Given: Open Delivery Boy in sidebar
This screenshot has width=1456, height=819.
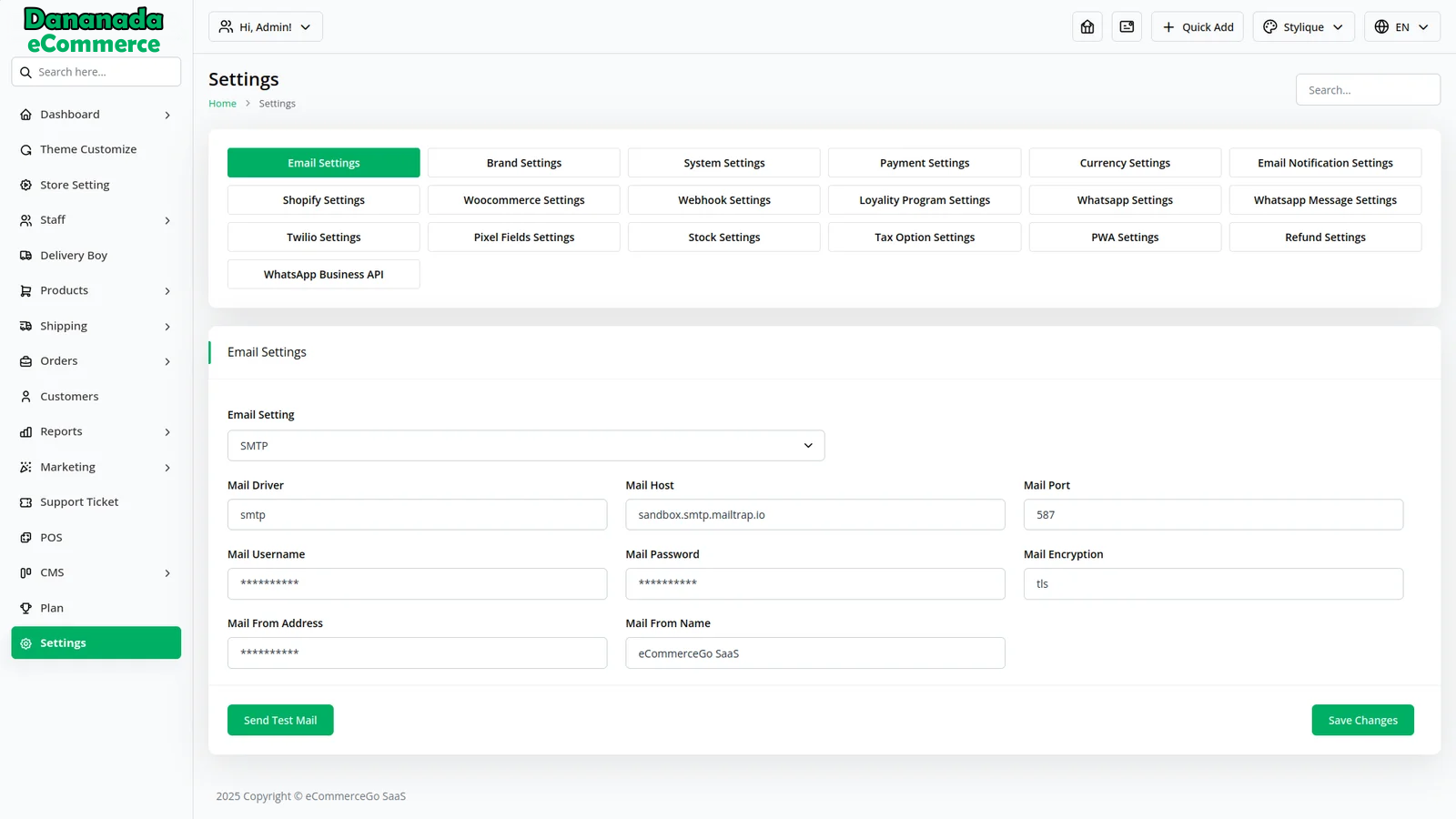Looking at the screenshot, I should tap(74, 256).
